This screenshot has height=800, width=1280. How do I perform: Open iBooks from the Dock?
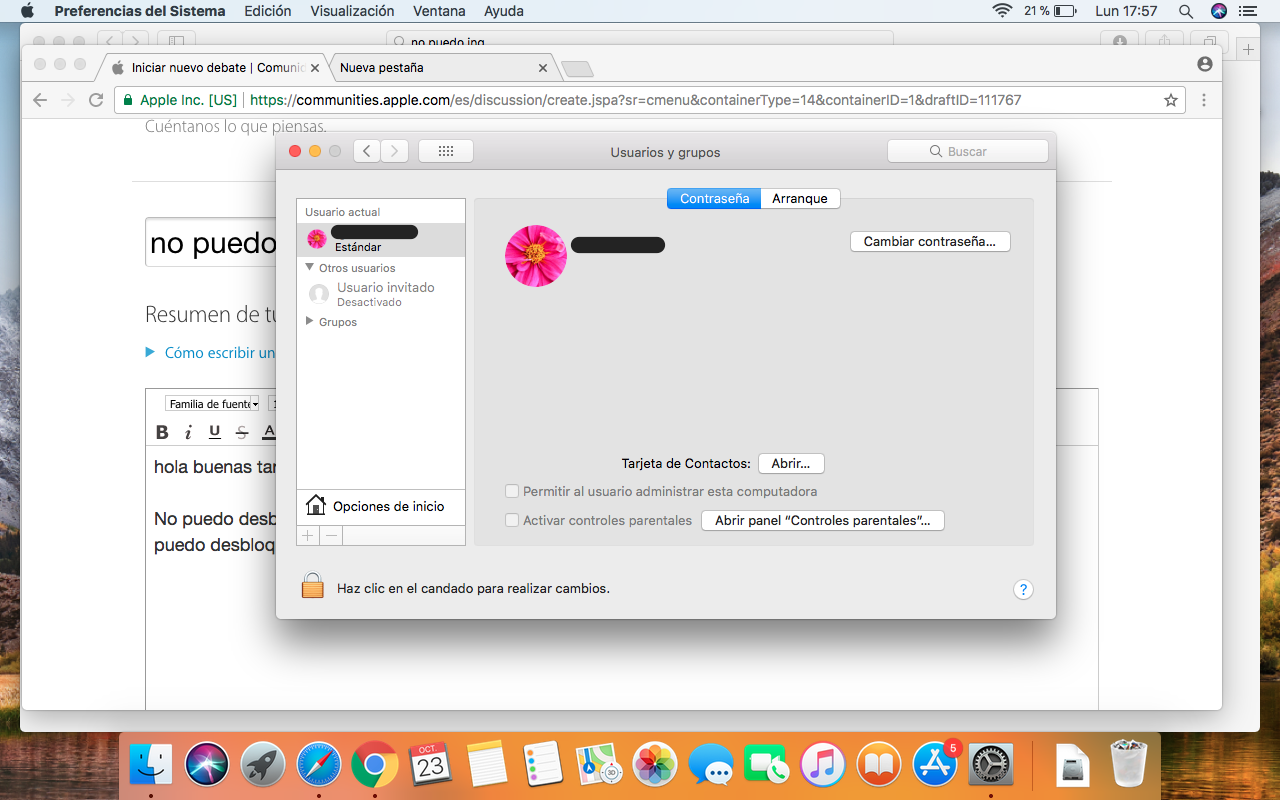(879, 765)
